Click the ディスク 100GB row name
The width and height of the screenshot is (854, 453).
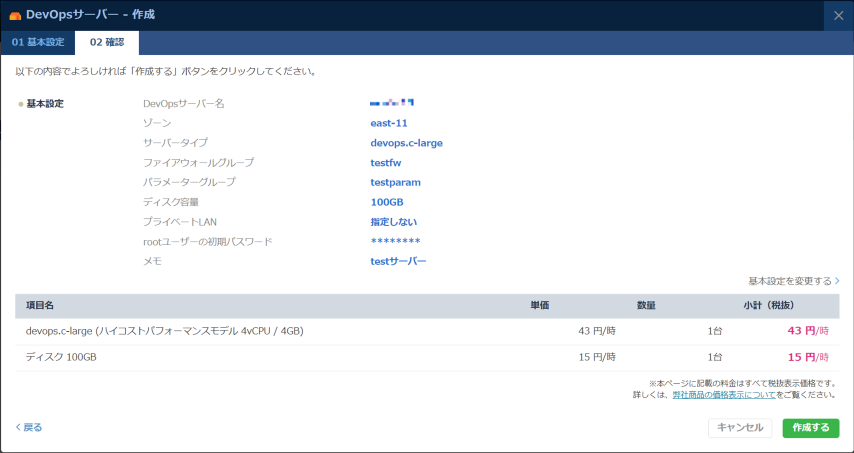click(62, 357)
